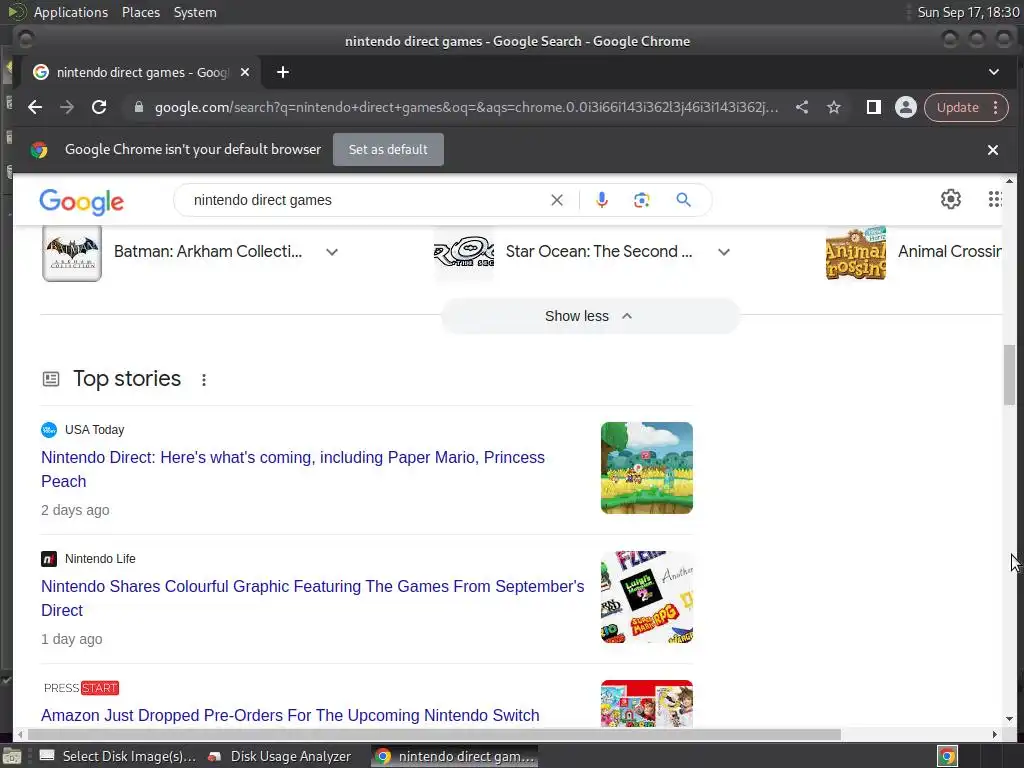
Task: Open the System menu
Action: click(195, 12)
